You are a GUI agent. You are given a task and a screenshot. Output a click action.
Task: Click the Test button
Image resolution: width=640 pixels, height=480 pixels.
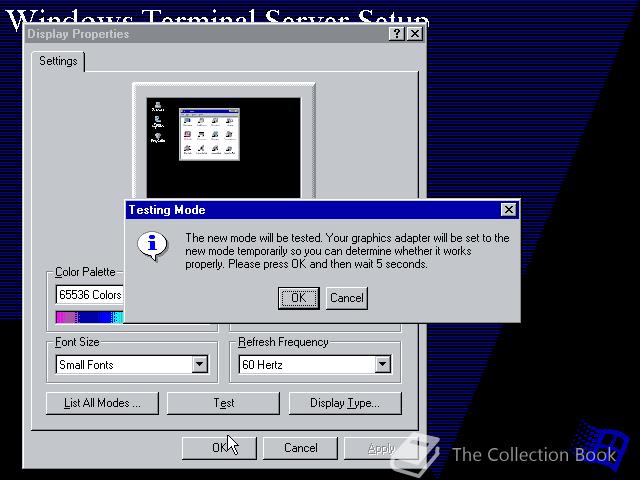click(x=223, y=403)
